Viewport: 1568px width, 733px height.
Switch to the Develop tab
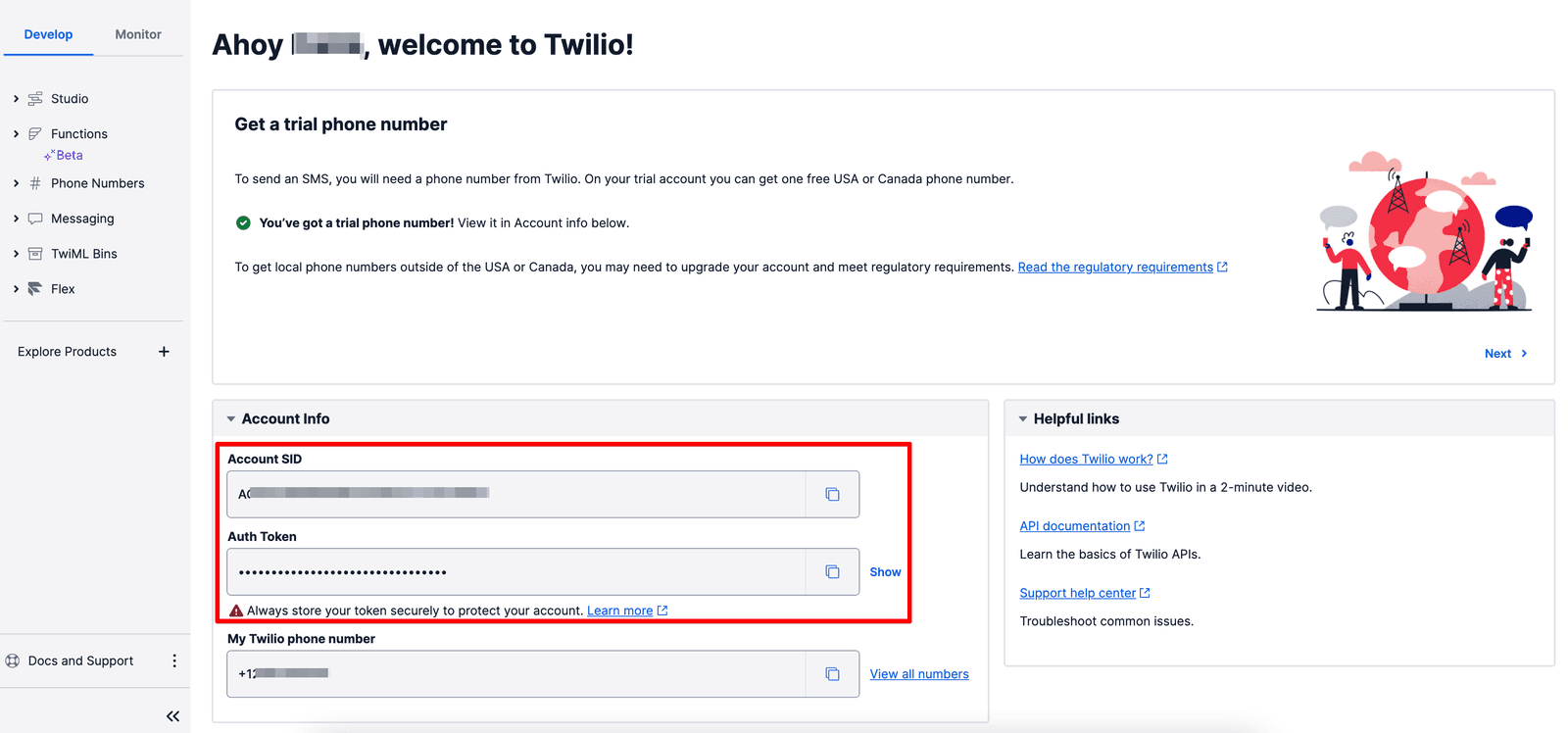(48, 33)
